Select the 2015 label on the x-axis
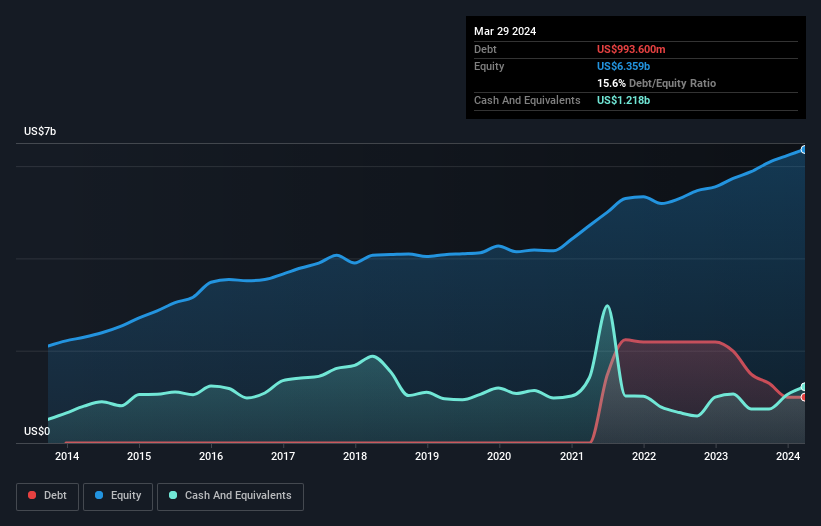The image size is (821, 526). pyautogui.click(x=139, y=456)
